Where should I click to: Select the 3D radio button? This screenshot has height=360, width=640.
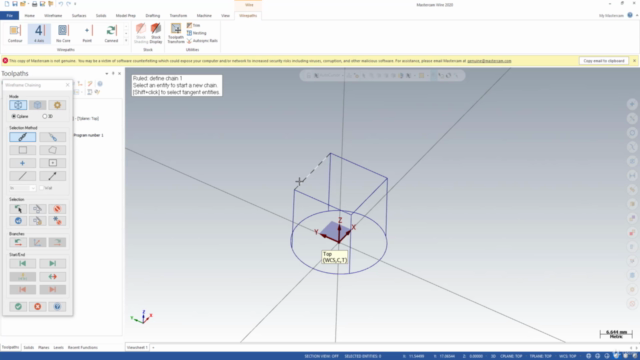point(44,116)
